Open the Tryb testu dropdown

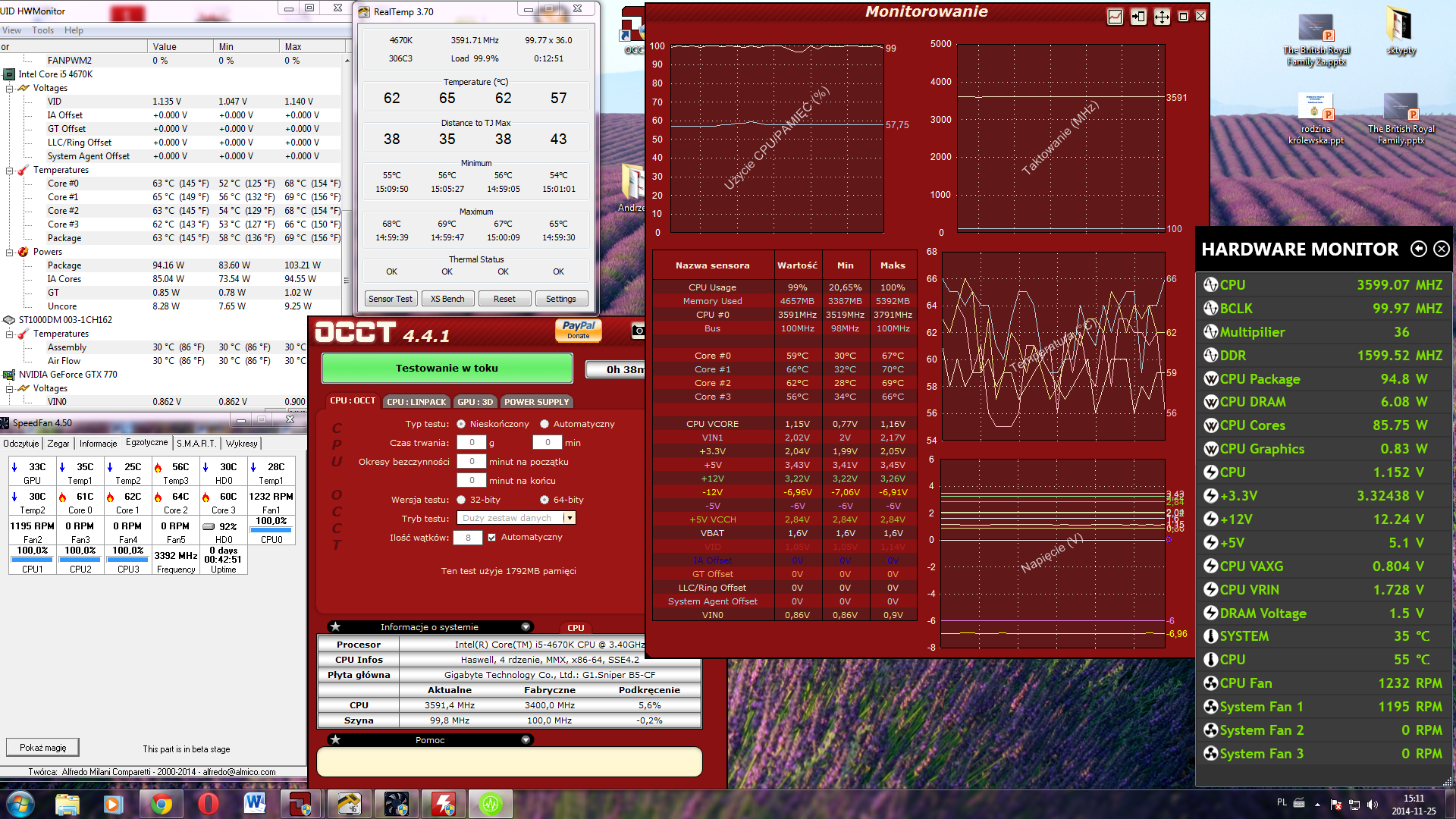click(570, 518)
